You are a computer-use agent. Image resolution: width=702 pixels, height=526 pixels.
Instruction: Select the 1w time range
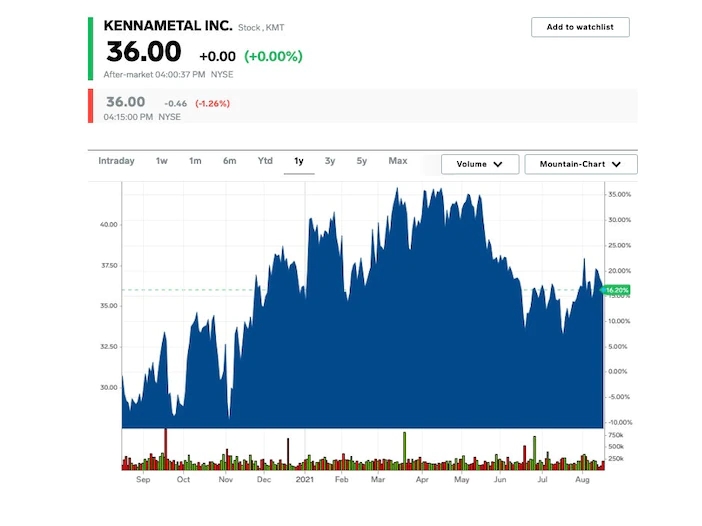click(x=162, y=161)
